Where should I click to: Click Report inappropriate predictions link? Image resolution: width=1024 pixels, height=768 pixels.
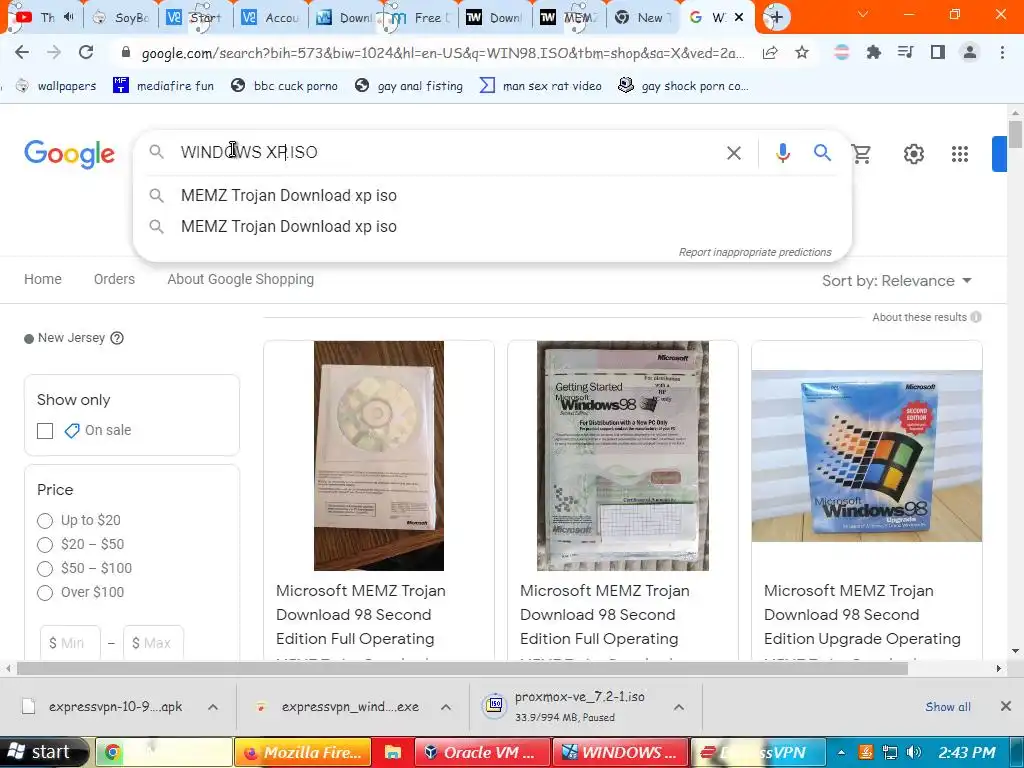point(755,252)
